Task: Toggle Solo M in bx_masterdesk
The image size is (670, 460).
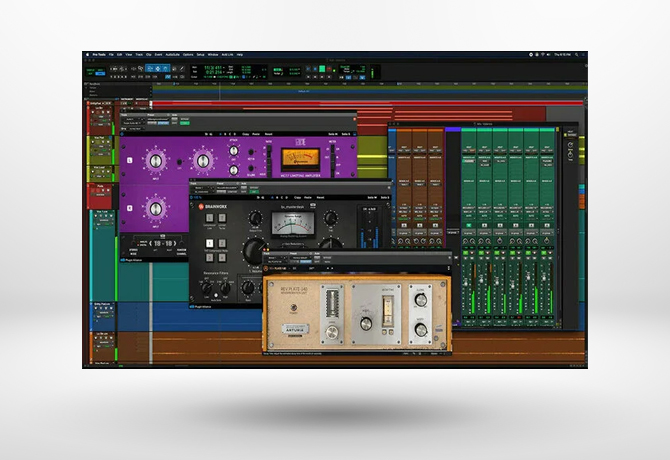Action: pos(372,198)
